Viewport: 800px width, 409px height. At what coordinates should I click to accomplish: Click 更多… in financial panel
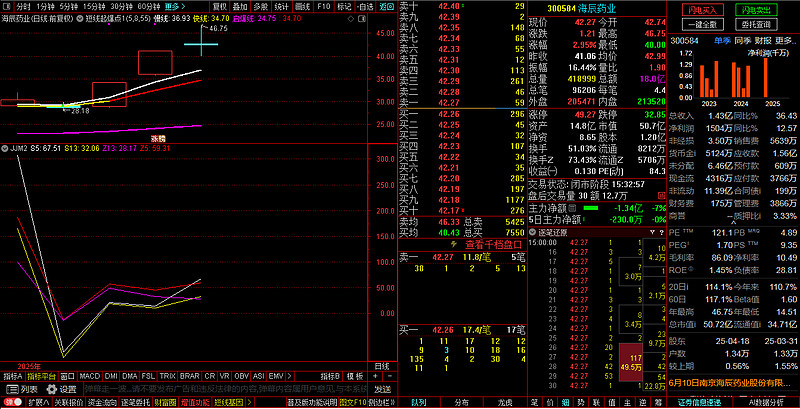click(x=786, y=41)
